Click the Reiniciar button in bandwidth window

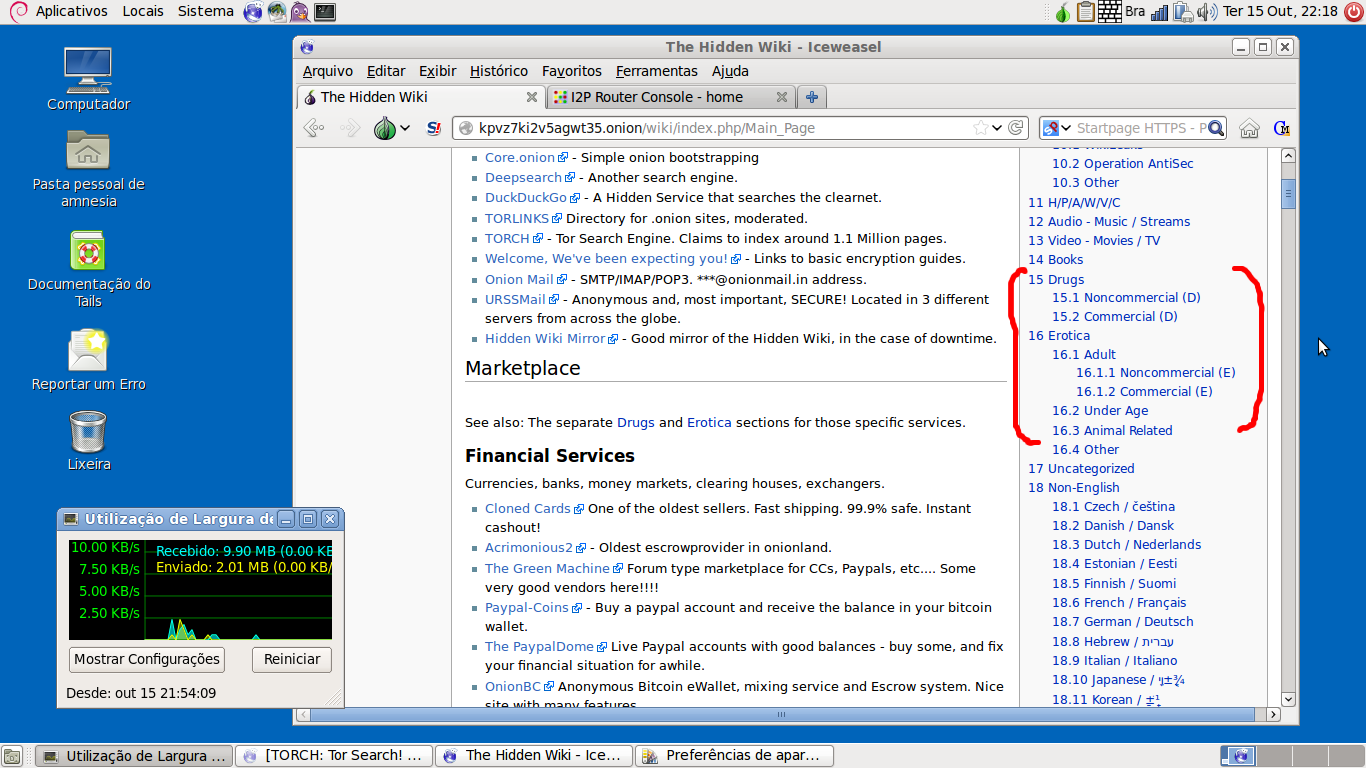tap(292, 659)
